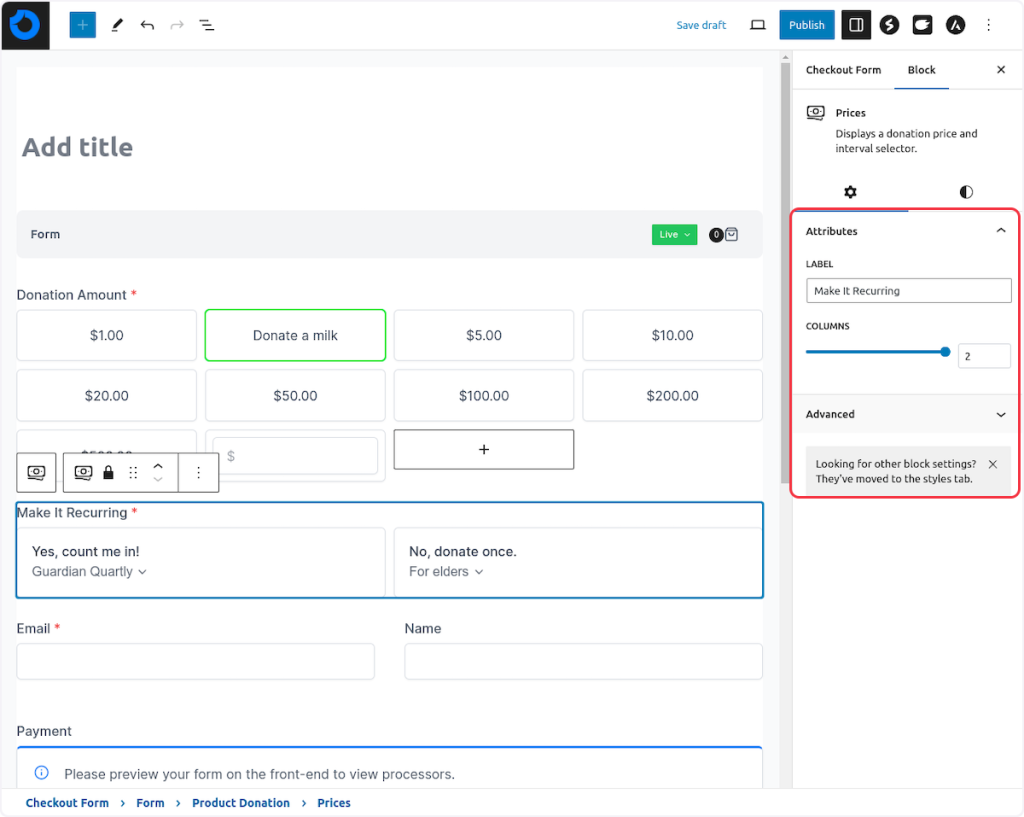The width and height of the screenshot is (1024, 817).
Task: Click the Columns slider handle
Action: (x=945, y=352)
